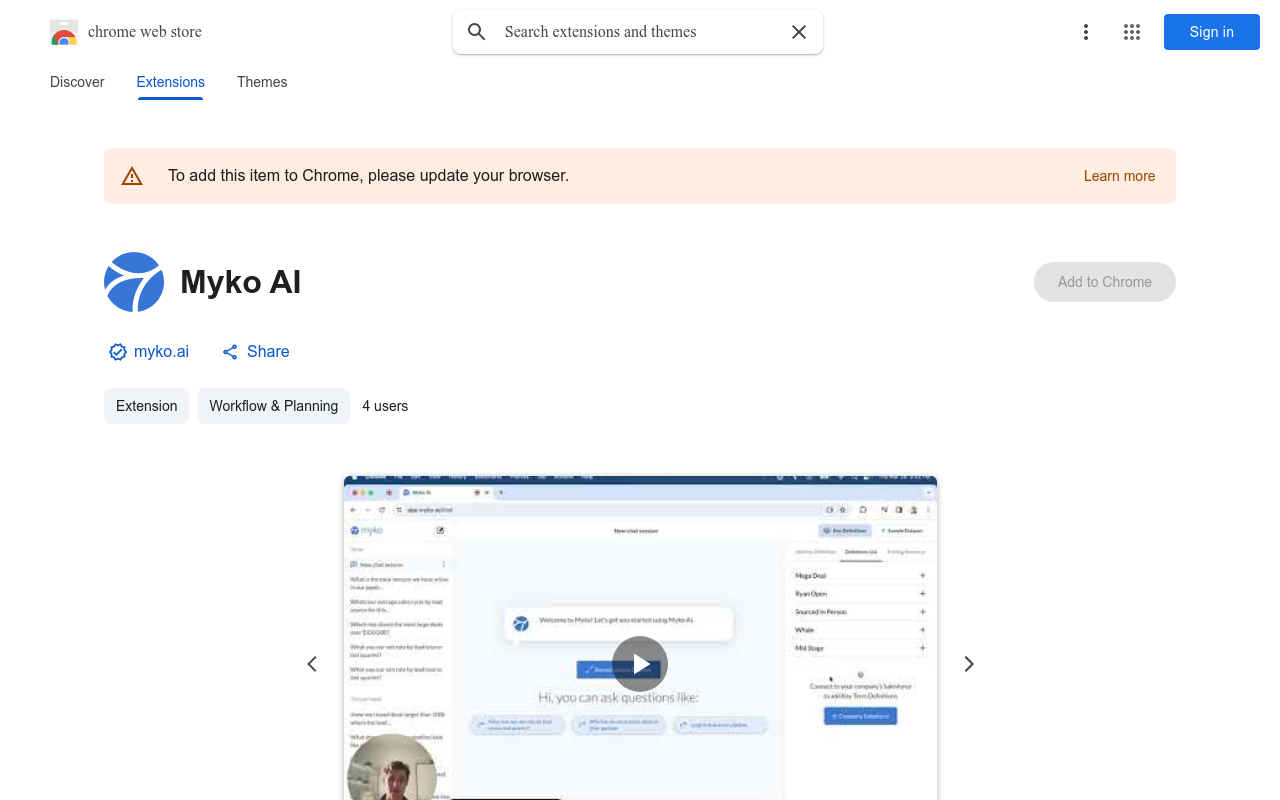Open the three-dot more options menu
1280x800 pixels.
(x=1086, y=32)
